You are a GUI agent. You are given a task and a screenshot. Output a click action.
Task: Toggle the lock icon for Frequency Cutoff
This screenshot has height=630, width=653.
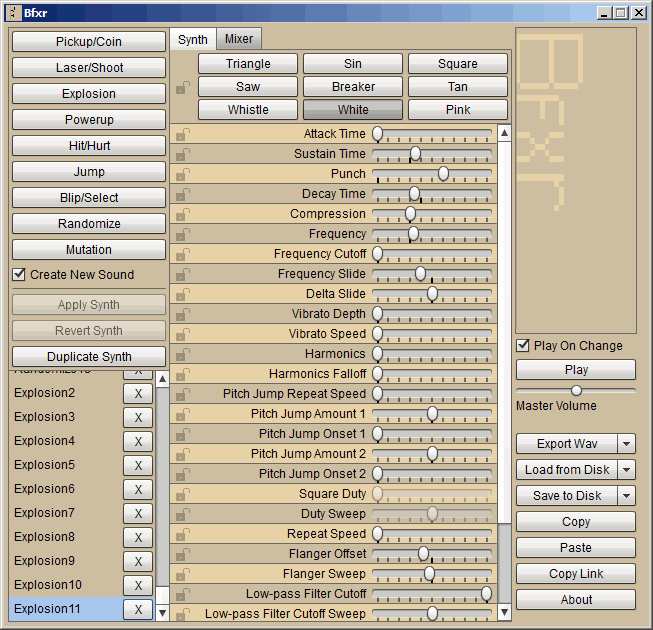click(182, 254)
